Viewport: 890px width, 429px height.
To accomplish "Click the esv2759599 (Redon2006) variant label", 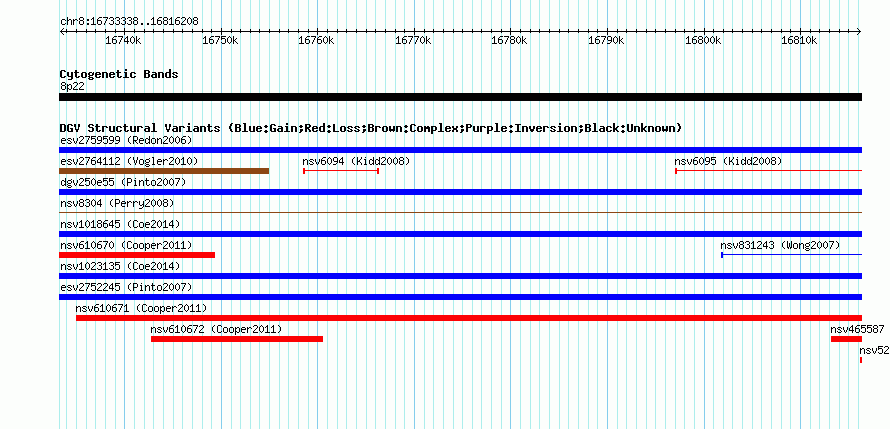I will click(126, 140).
